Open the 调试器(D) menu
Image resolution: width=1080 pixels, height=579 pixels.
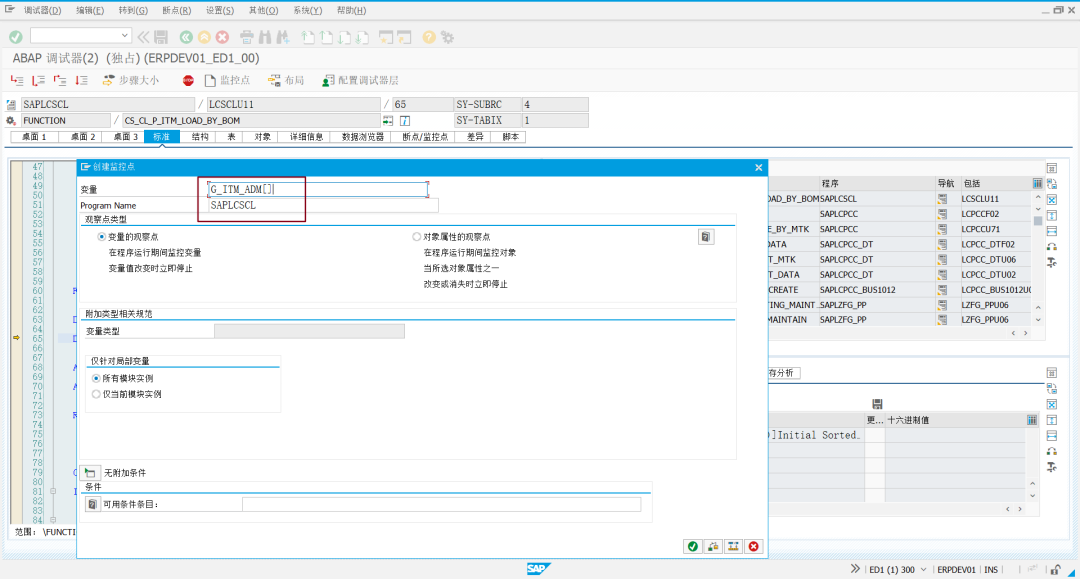click(42, 10)
